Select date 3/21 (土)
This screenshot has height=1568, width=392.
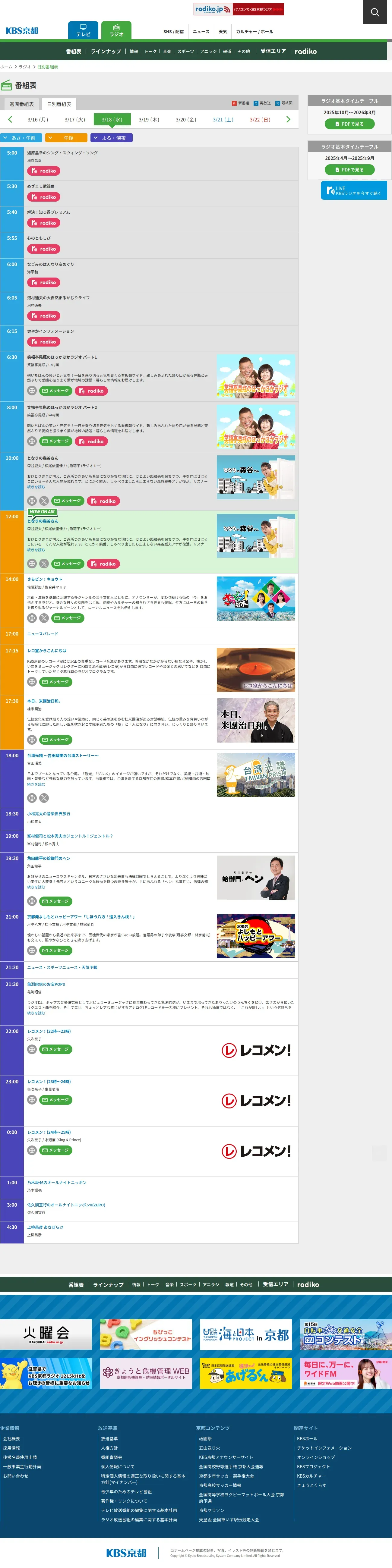[223, 120]
